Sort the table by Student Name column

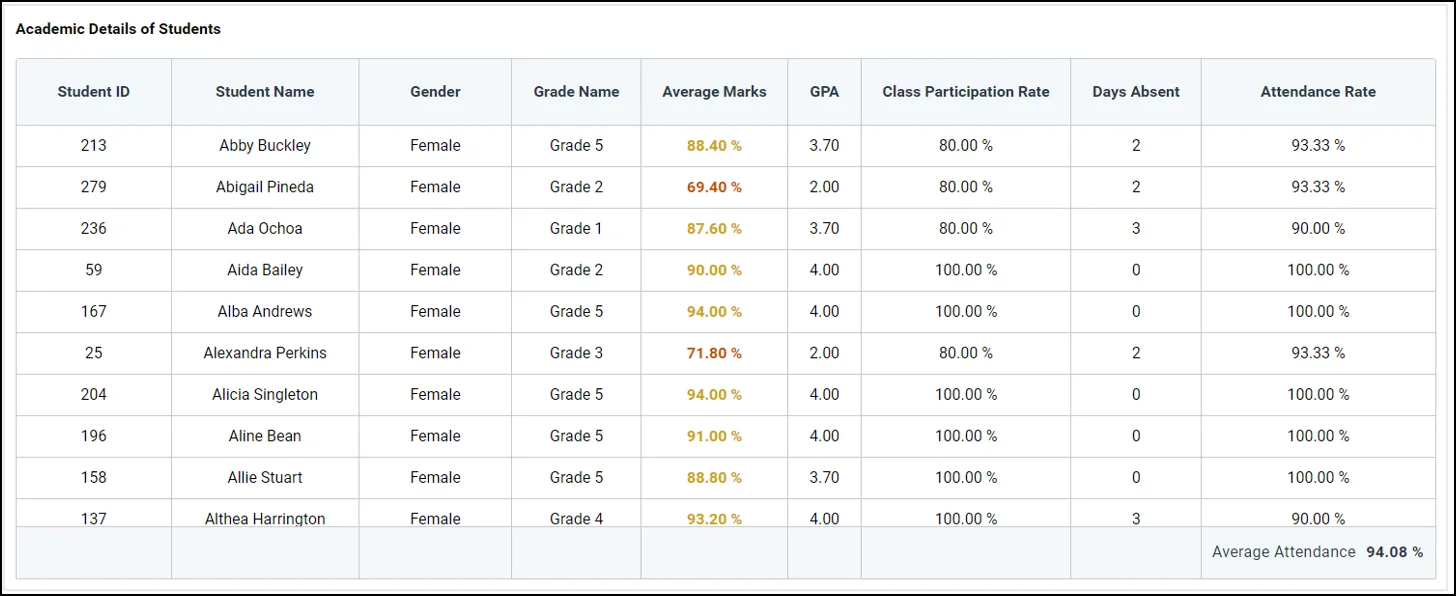click(264, 91)
